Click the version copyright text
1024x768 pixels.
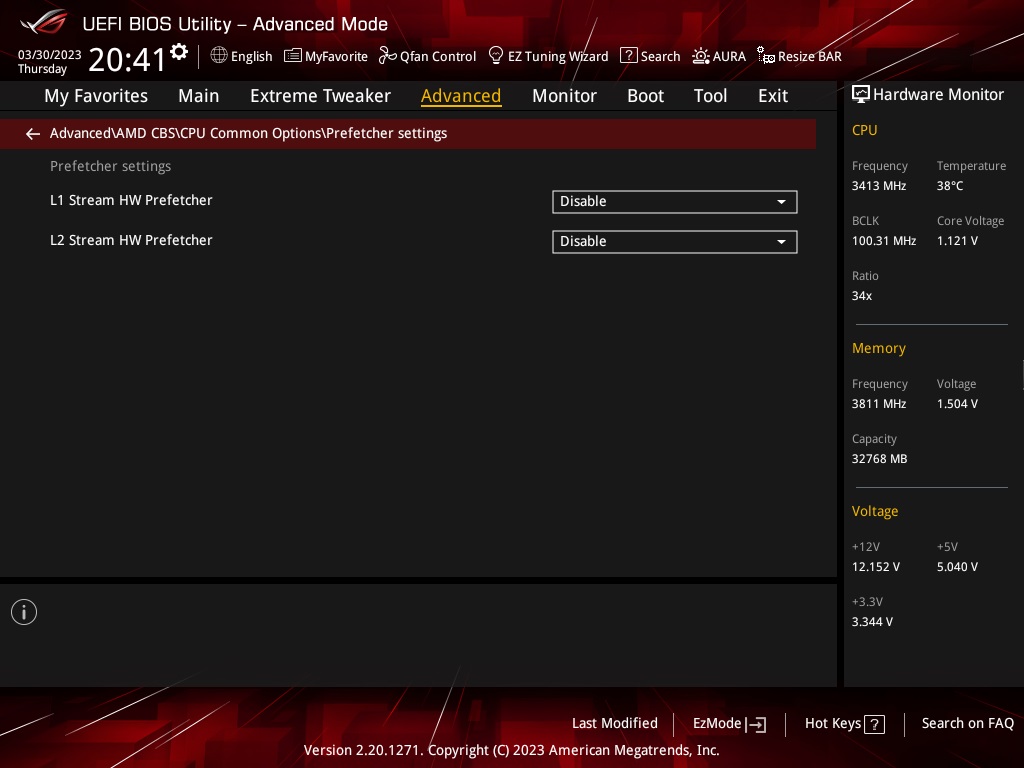coord(511,750)
